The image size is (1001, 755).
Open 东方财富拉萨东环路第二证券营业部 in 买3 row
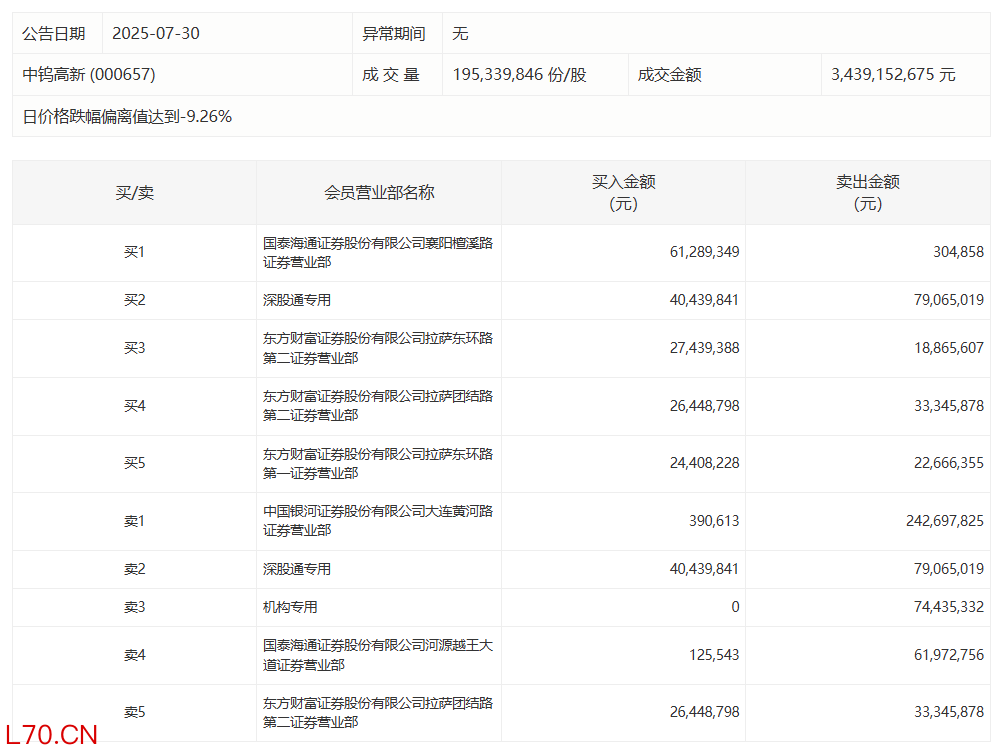pos(377,348)
